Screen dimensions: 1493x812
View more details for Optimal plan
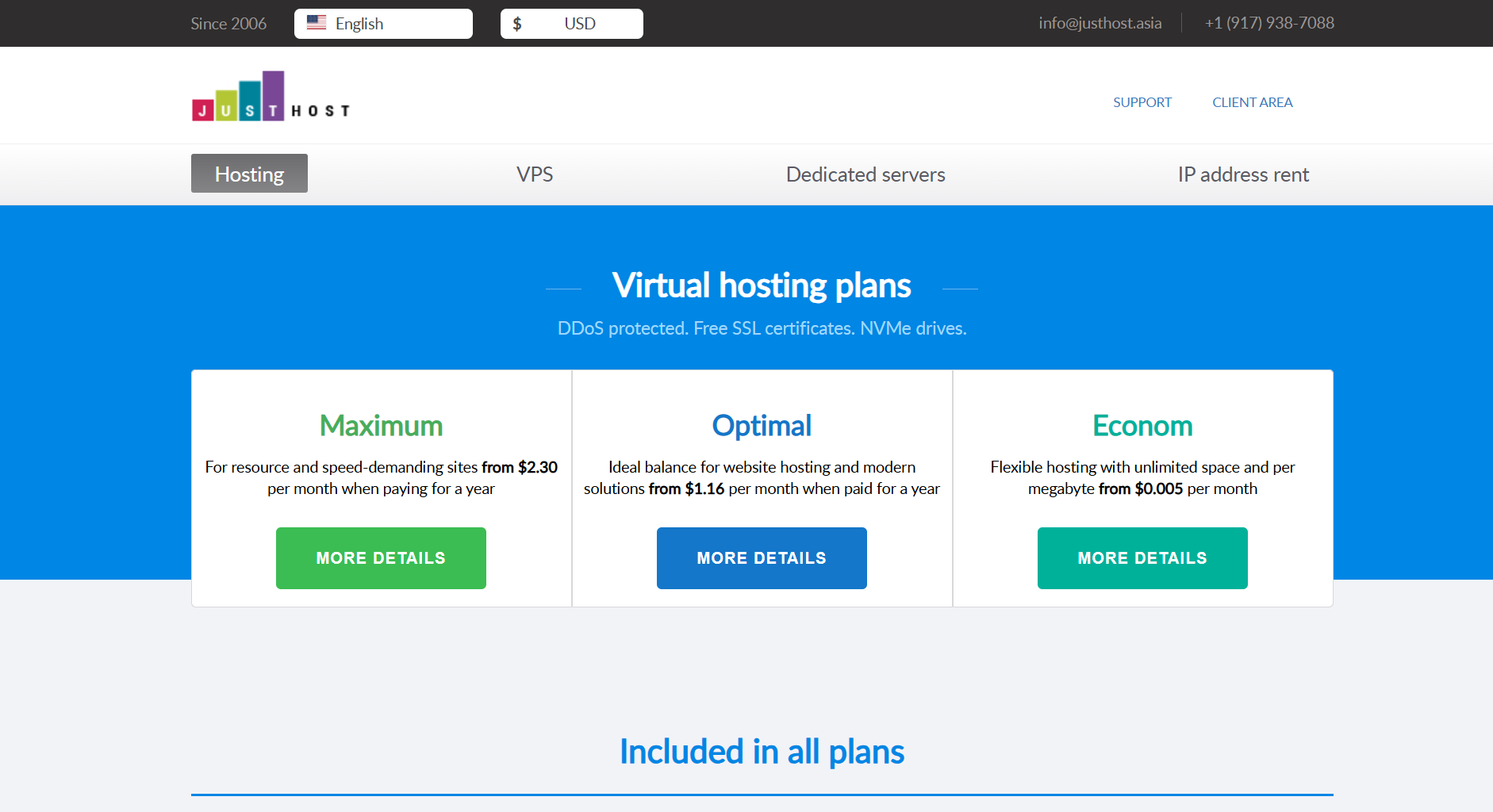(762, 558)
